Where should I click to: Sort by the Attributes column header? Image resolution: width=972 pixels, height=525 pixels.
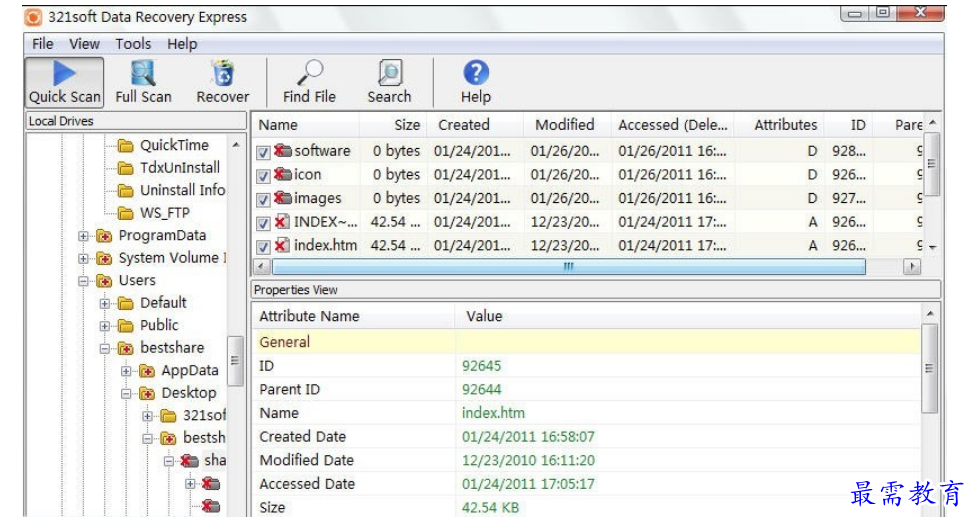[780, 125]
